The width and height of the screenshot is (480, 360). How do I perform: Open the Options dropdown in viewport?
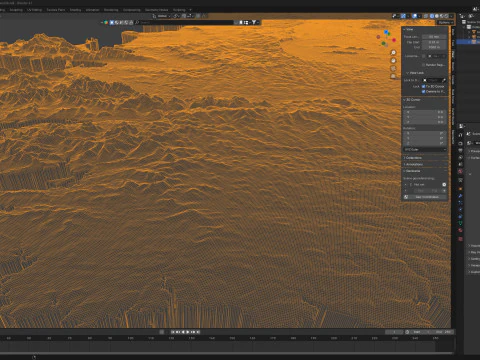[446, 22]
